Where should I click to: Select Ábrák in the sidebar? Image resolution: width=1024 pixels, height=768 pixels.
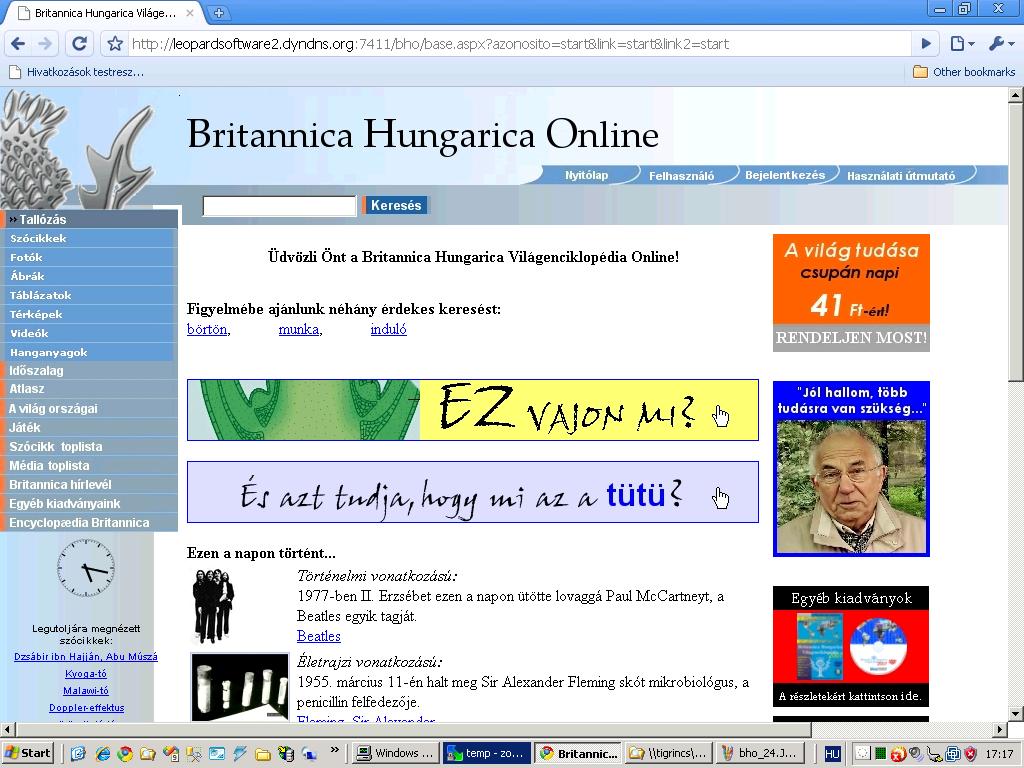pyautogui.click(x=89, y=276)
